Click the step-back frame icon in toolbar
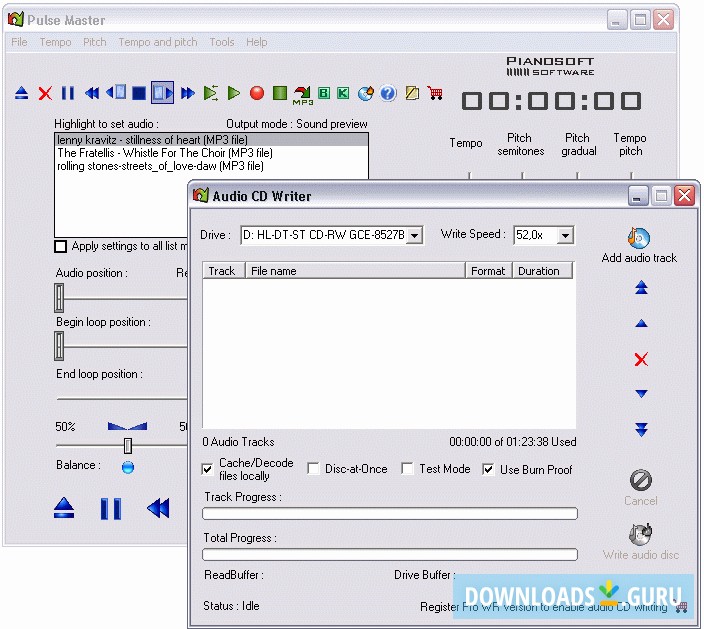 [116, 92]
